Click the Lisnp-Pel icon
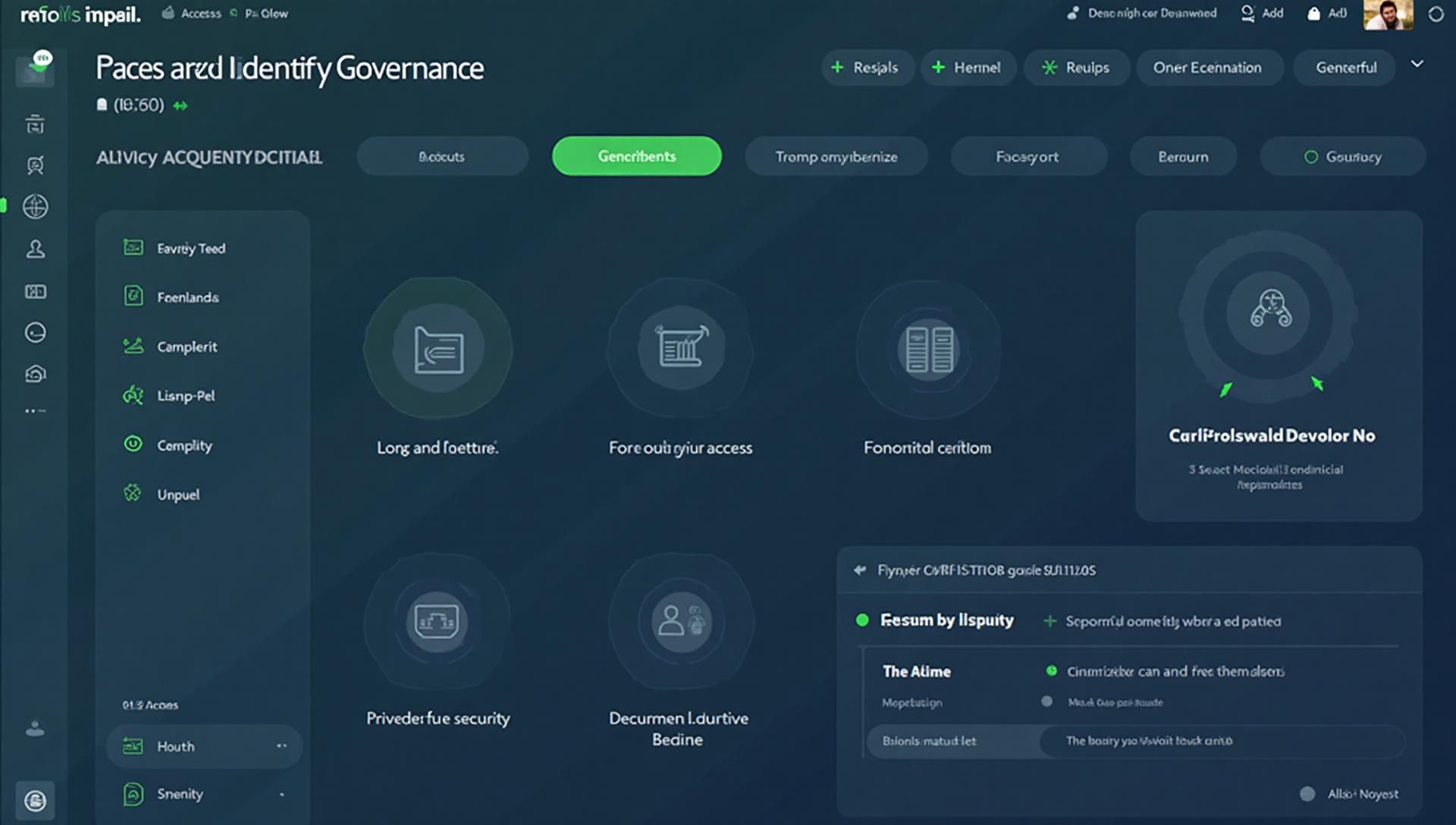 point(133,395)
